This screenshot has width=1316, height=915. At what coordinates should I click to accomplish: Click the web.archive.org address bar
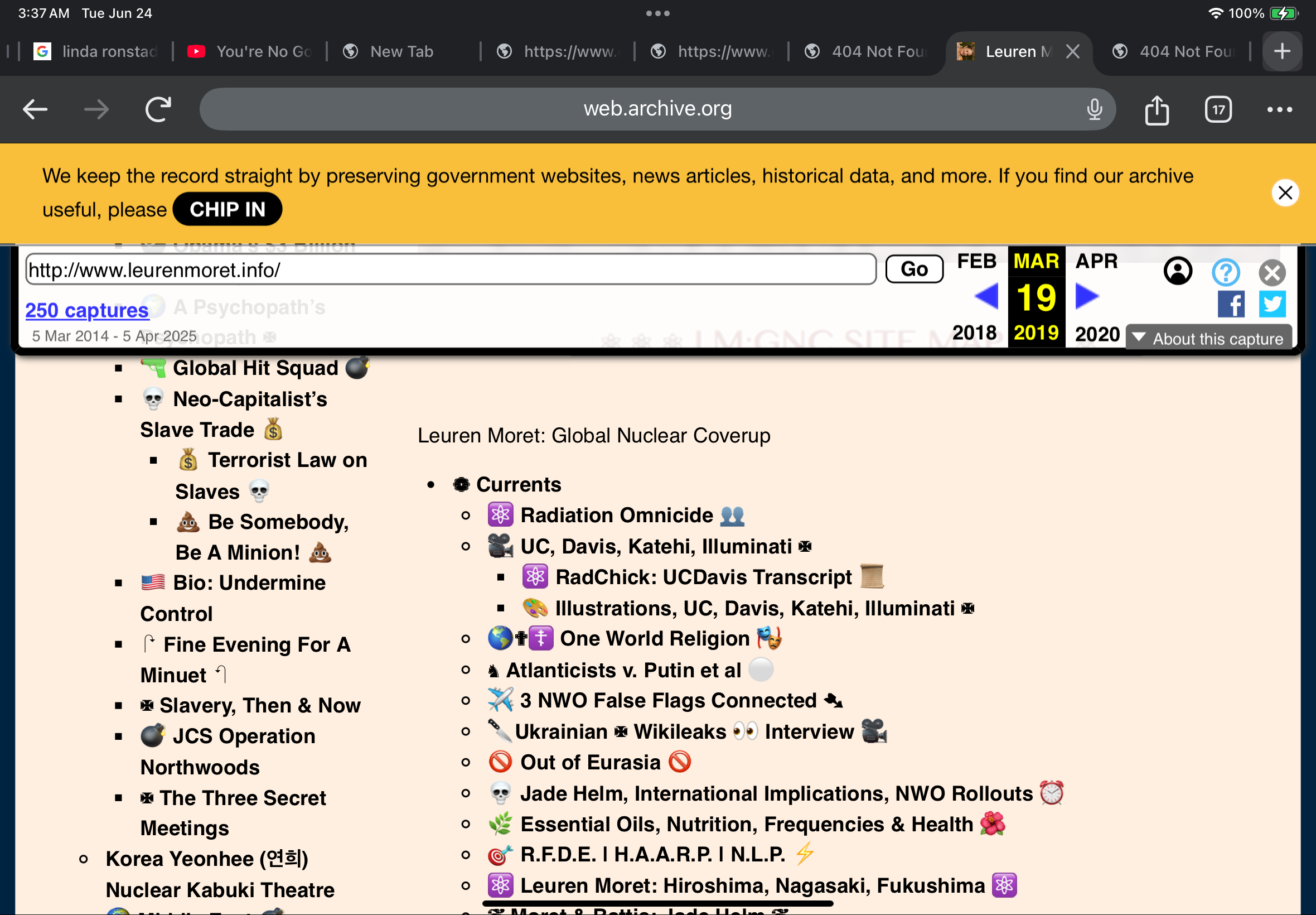[657, 109]
